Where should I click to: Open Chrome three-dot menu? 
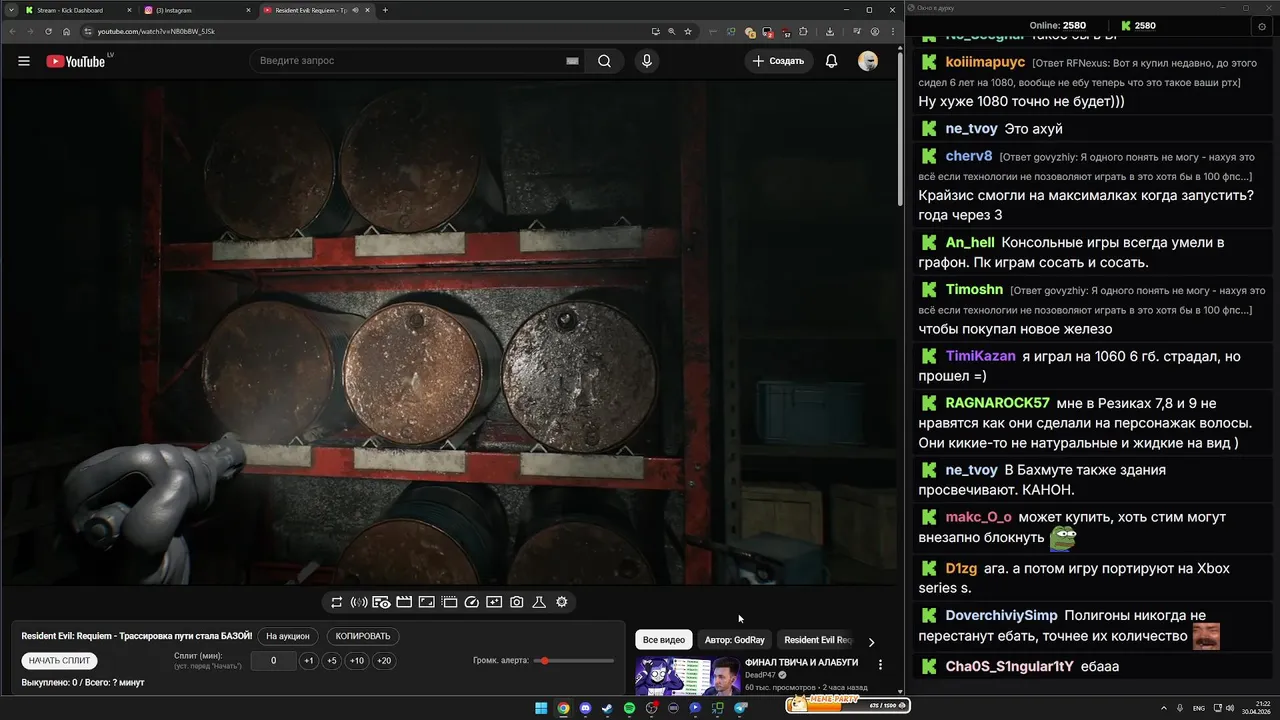click(892, 31)
